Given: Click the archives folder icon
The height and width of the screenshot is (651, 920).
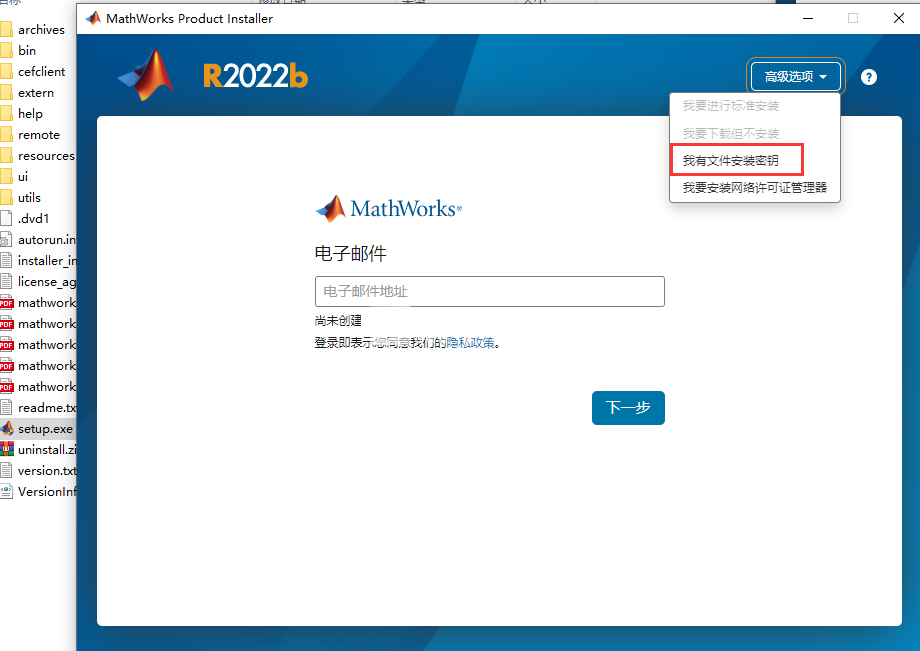Looking at the screenshot, I should [x=6, y=29].
